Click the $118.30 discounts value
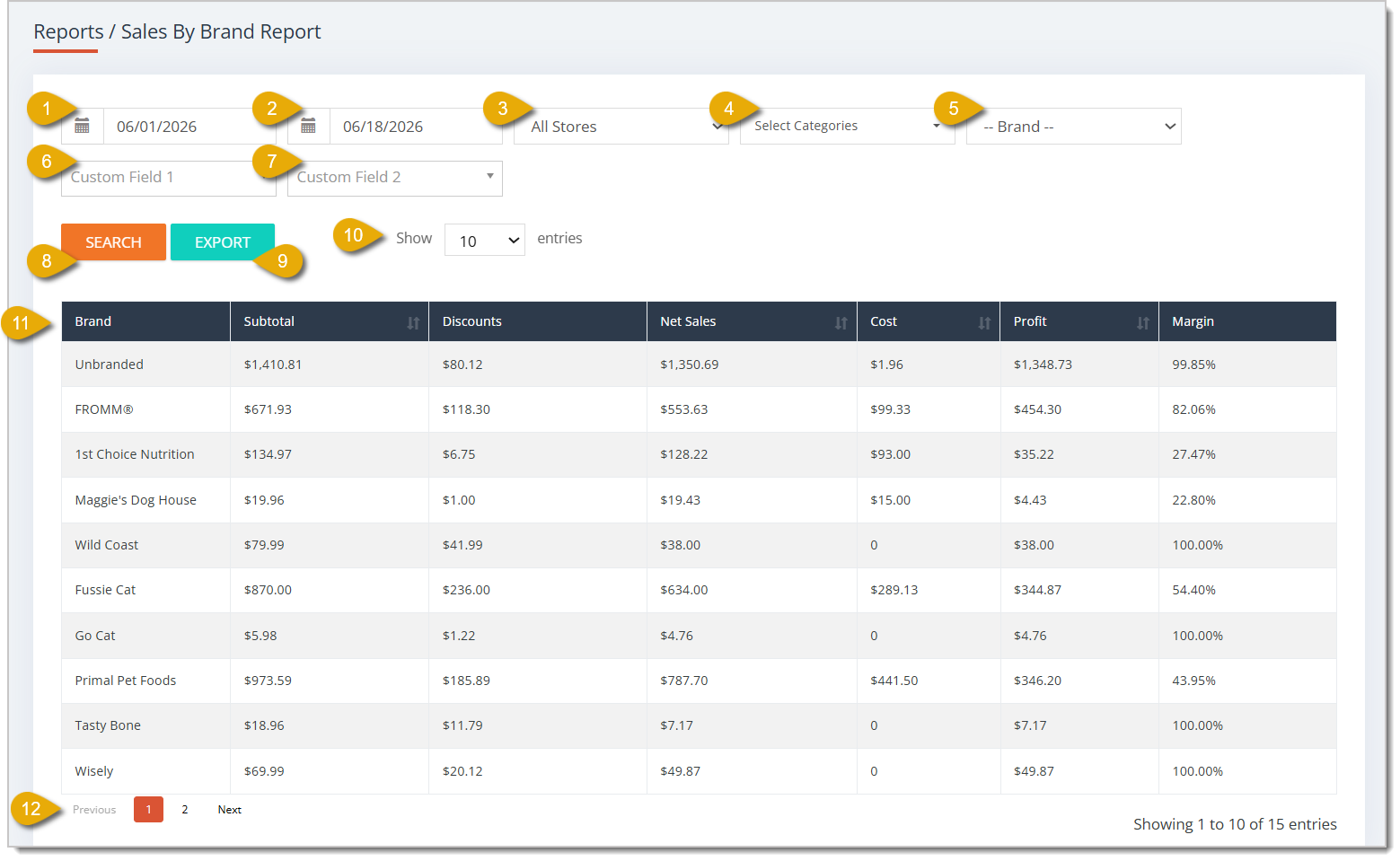This screenshot has height=861, width=1400. 466,409
